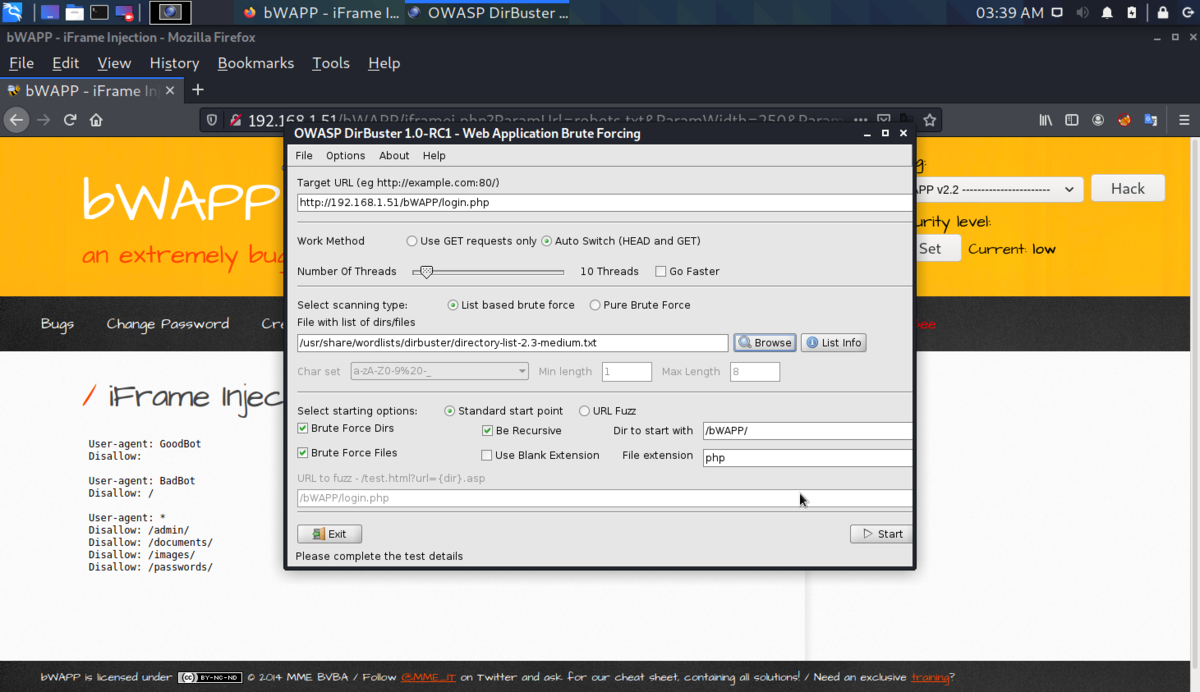The width and height of the screenshot is (1200, 692).
Task: Close the bWAPP iFrame Injection browser tab
Action: click(169, 90)
